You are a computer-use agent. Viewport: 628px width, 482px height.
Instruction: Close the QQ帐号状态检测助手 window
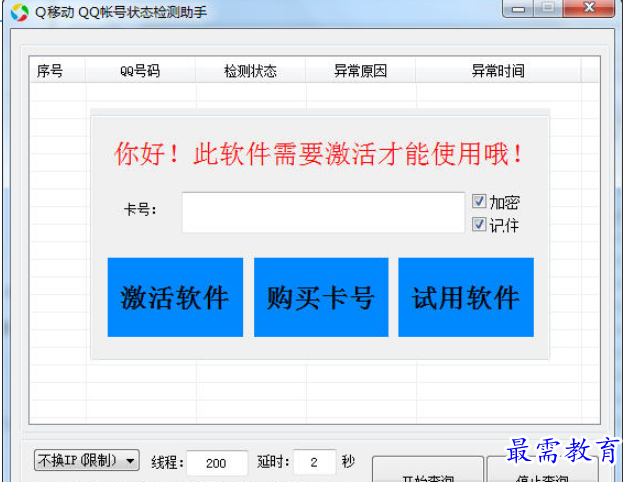(x=588, y=8)
